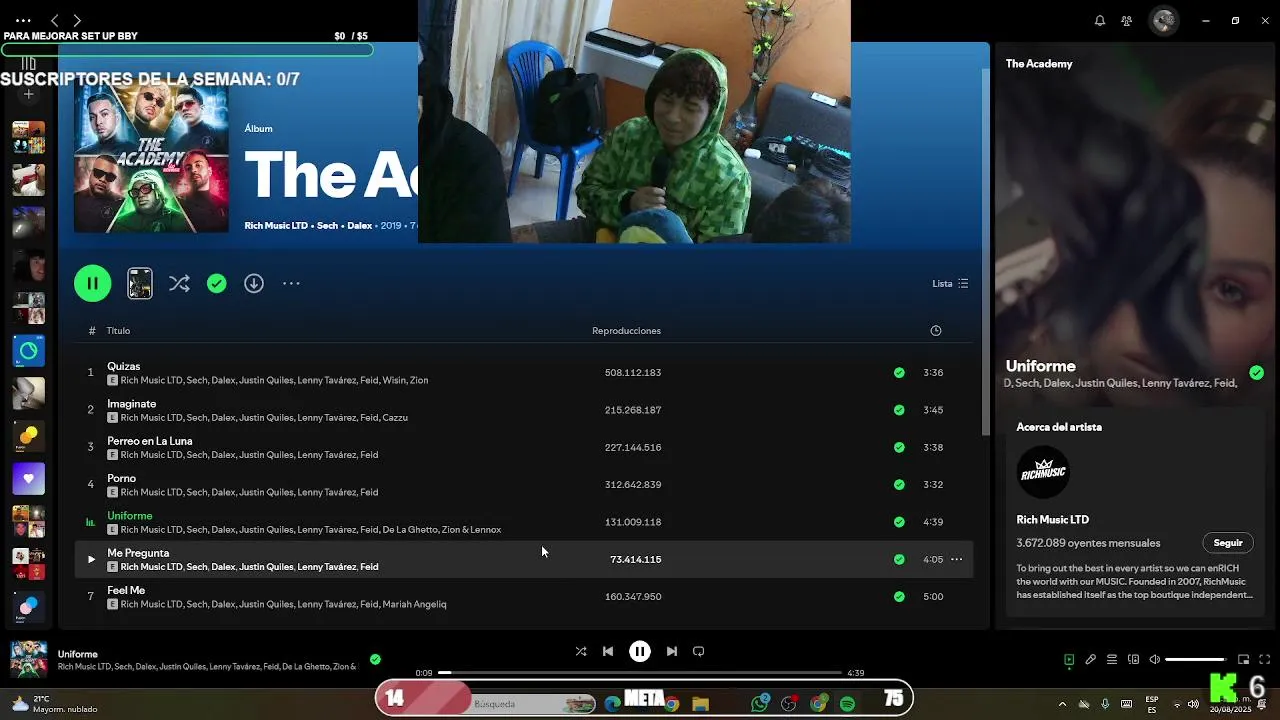Remove The Academy album from library via header checkmark
This screenshot has height=720, width=1280.
pos(216,284)
